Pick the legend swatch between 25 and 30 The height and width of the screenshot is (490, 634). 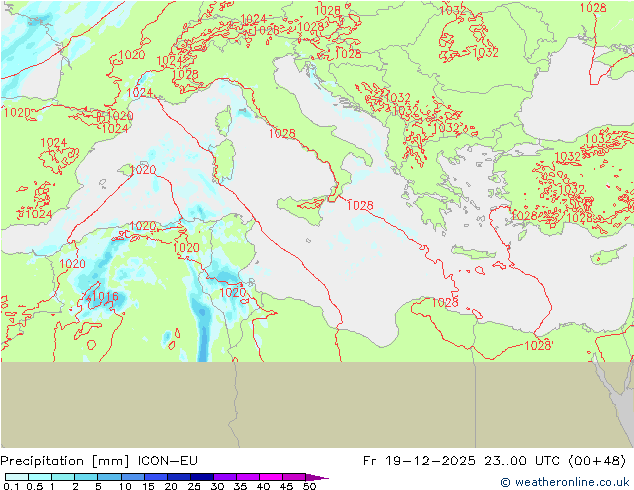pos(202,477)
